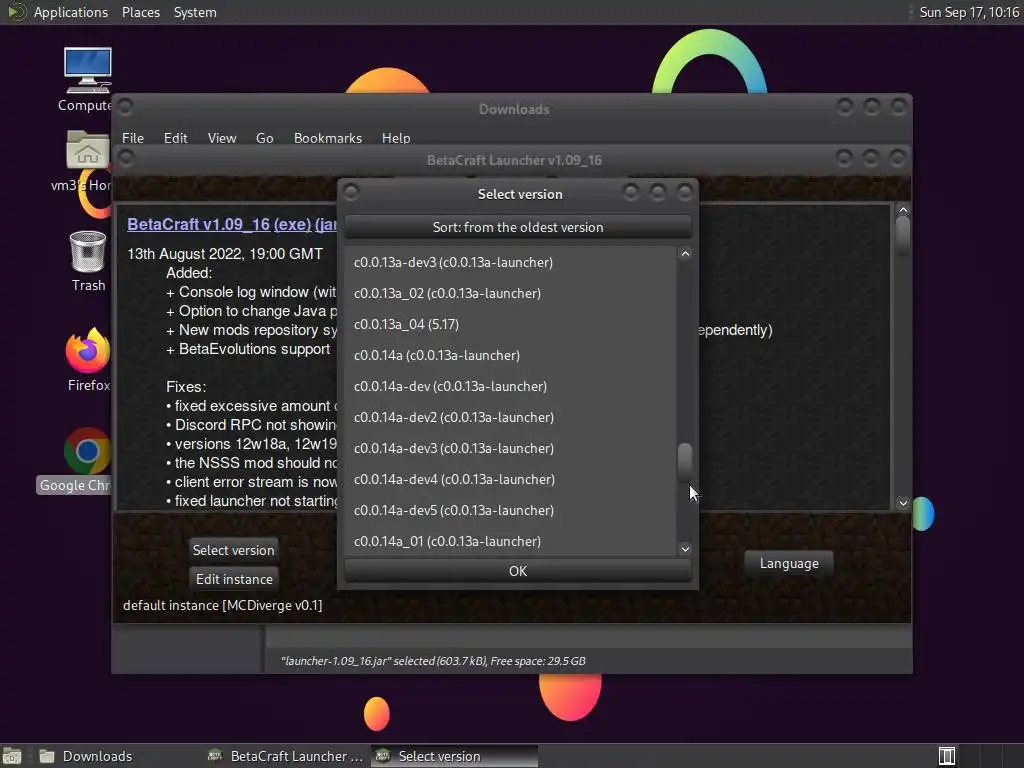
Task: Select version c0.0.13a-dev3 in list
Action: [511, 262]
